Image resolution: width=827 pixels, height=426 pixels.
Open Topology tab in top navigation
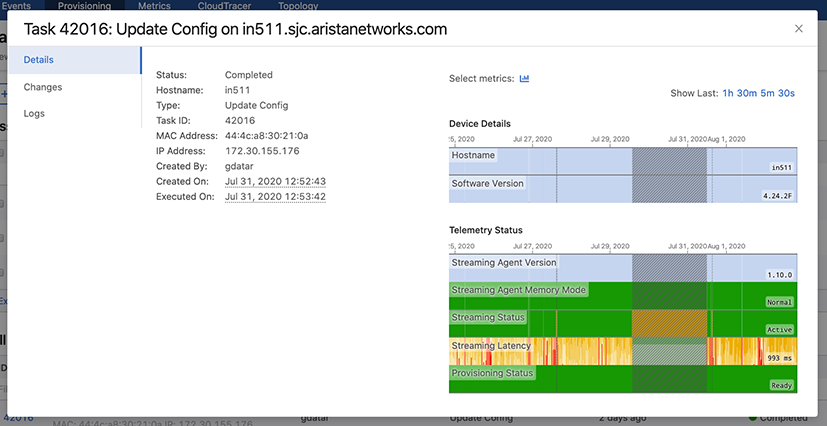(298, 6)
